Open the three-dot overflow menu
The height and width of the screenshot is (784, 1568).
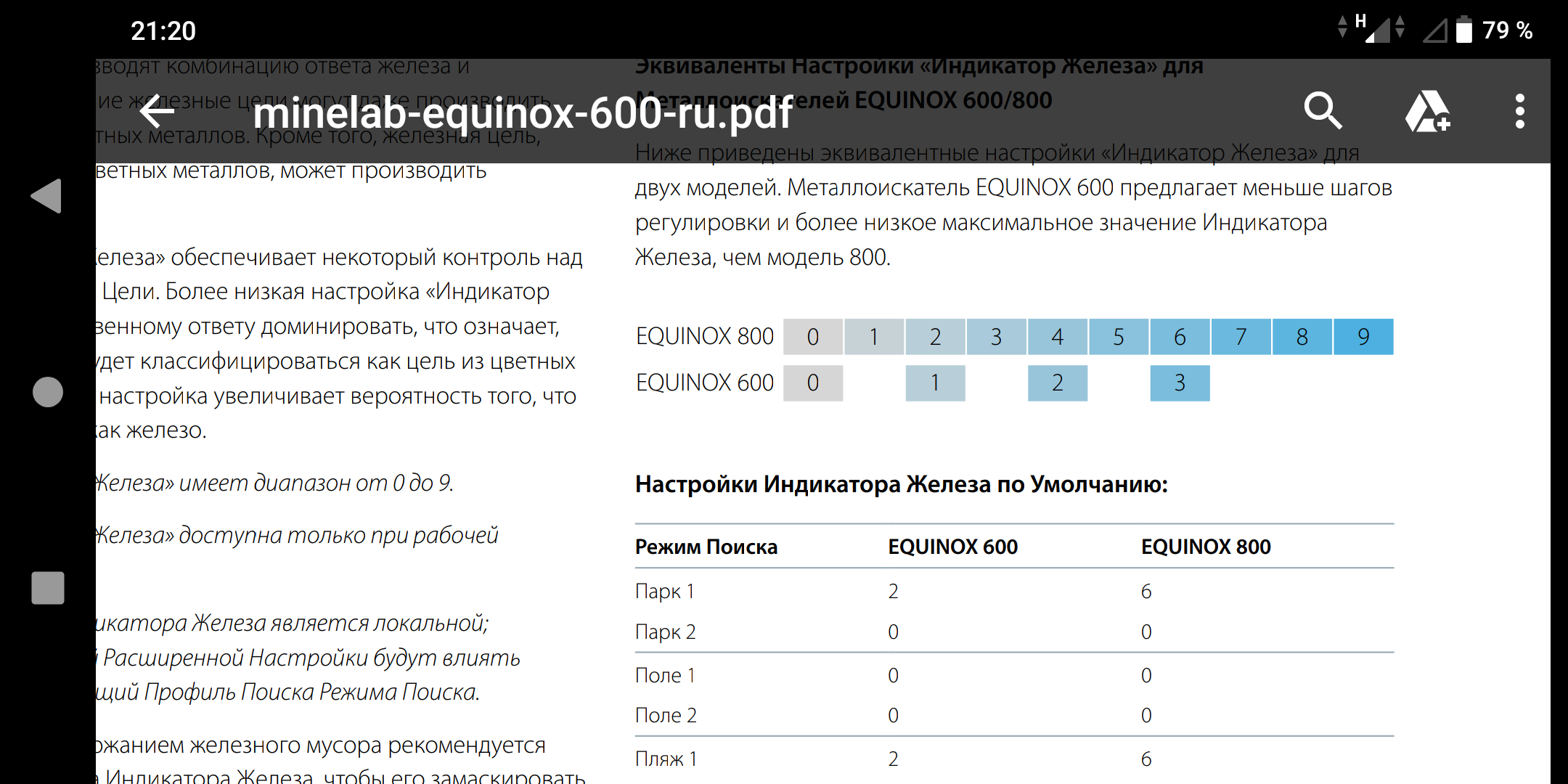click(1519, 111)
